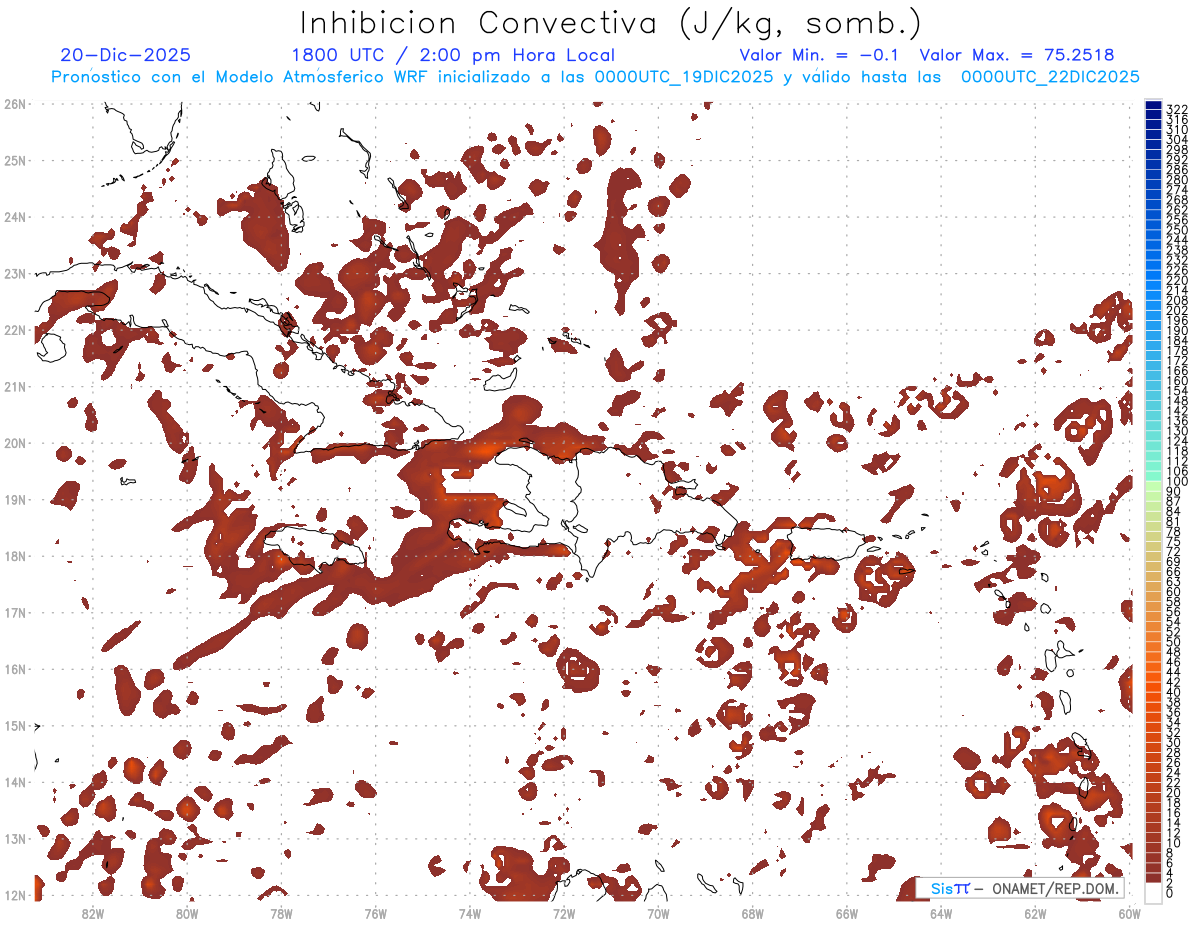Screen dimensions: 1200x927
Task: Click the '70W' longitude label
Action: 658,913
